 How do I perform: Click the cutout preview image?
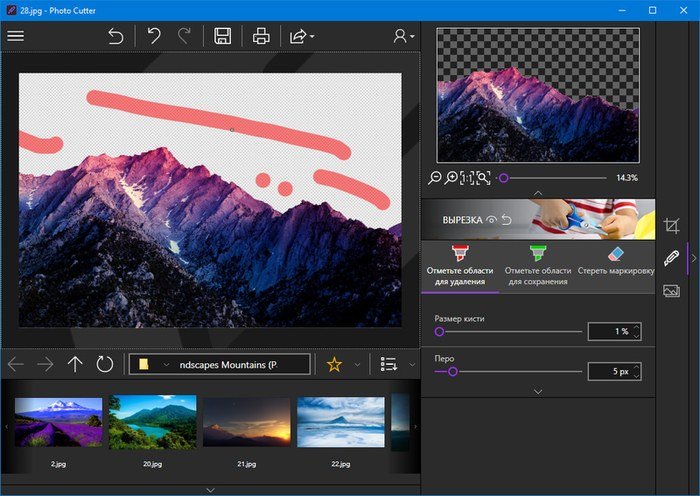(x=538, y=95)
